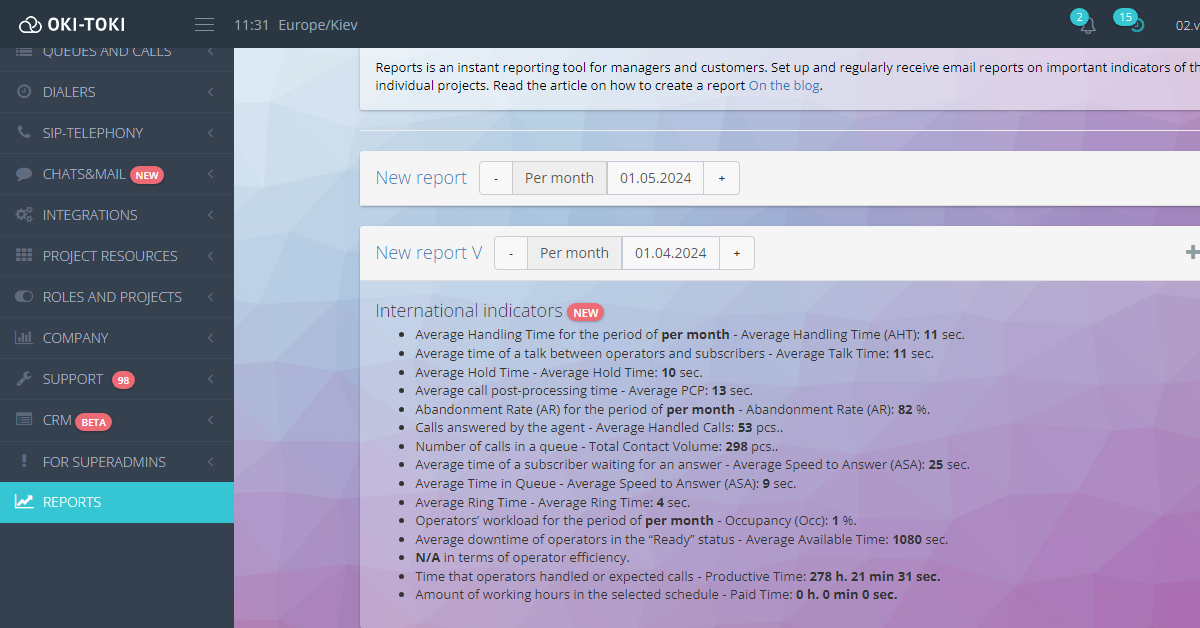
Task: Expand the Company menu chevron
Action: pos(210,338)
